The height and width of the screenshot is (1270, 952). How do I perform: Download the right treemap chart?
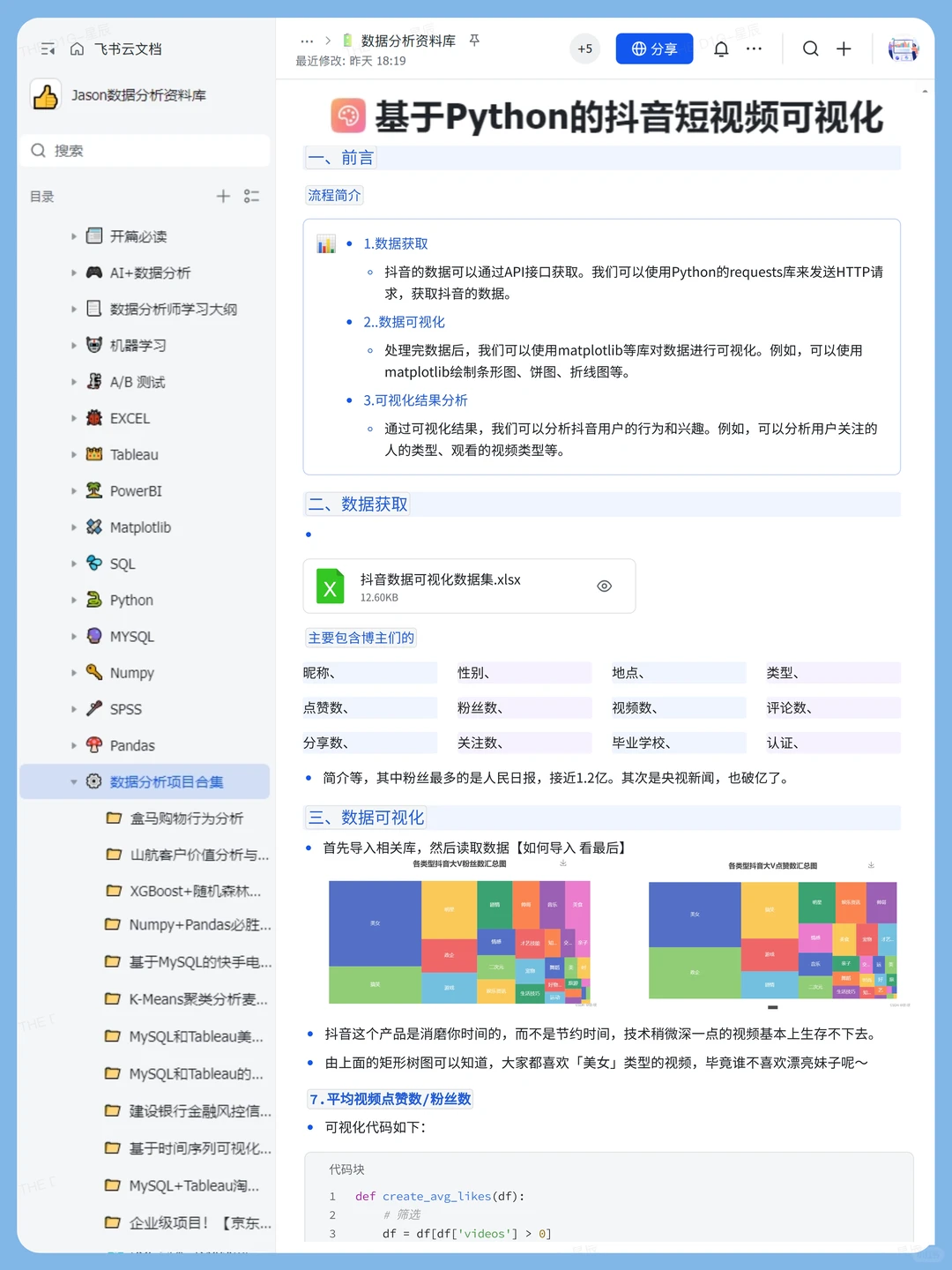pos(871,865)
